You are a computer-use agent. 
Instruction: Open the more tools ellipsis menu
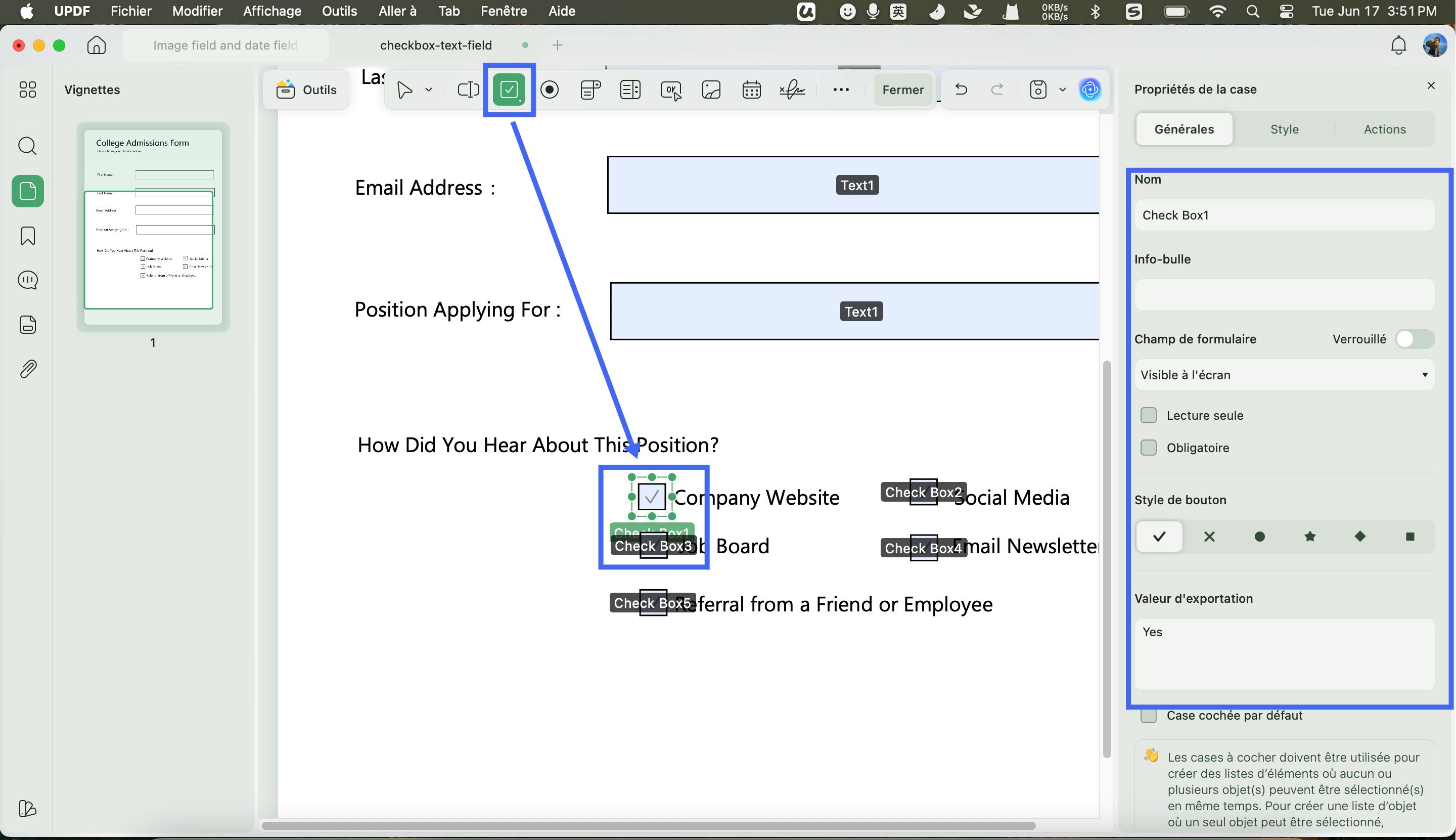point(841,90)
